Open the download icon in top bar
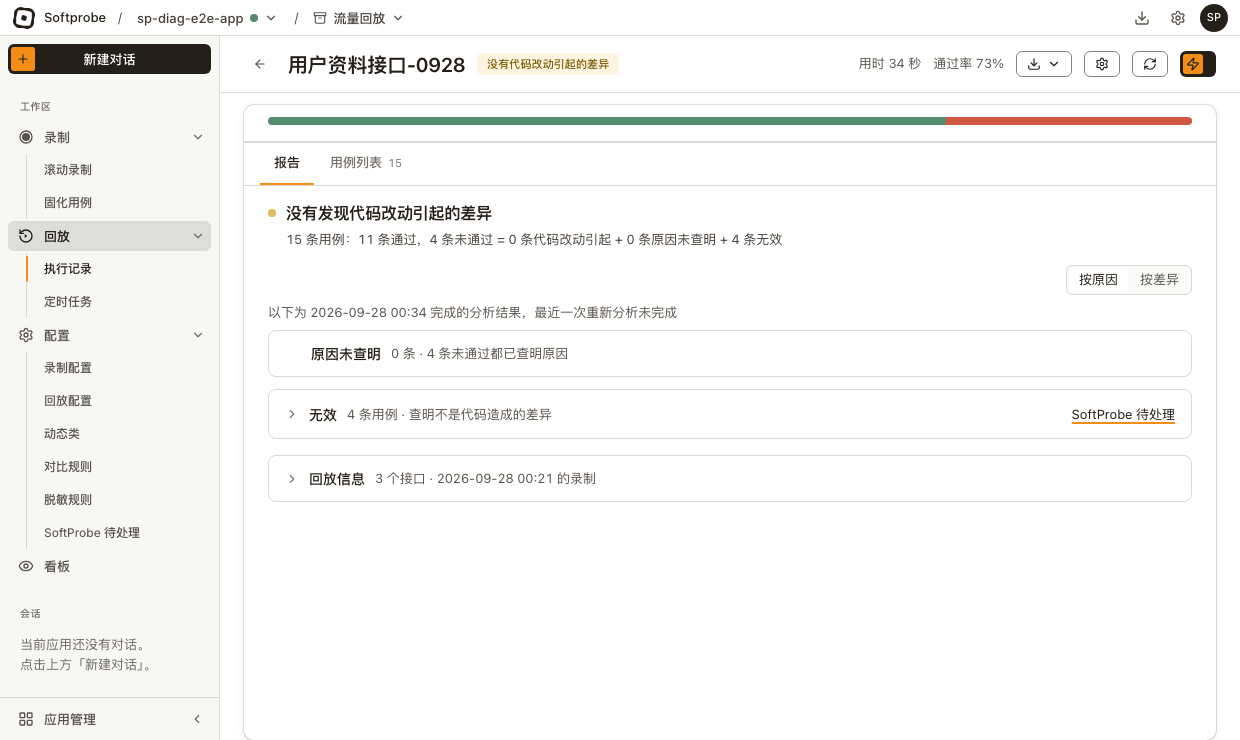The width and height of the screenshot is (1240, 740). pos(1142,18)
